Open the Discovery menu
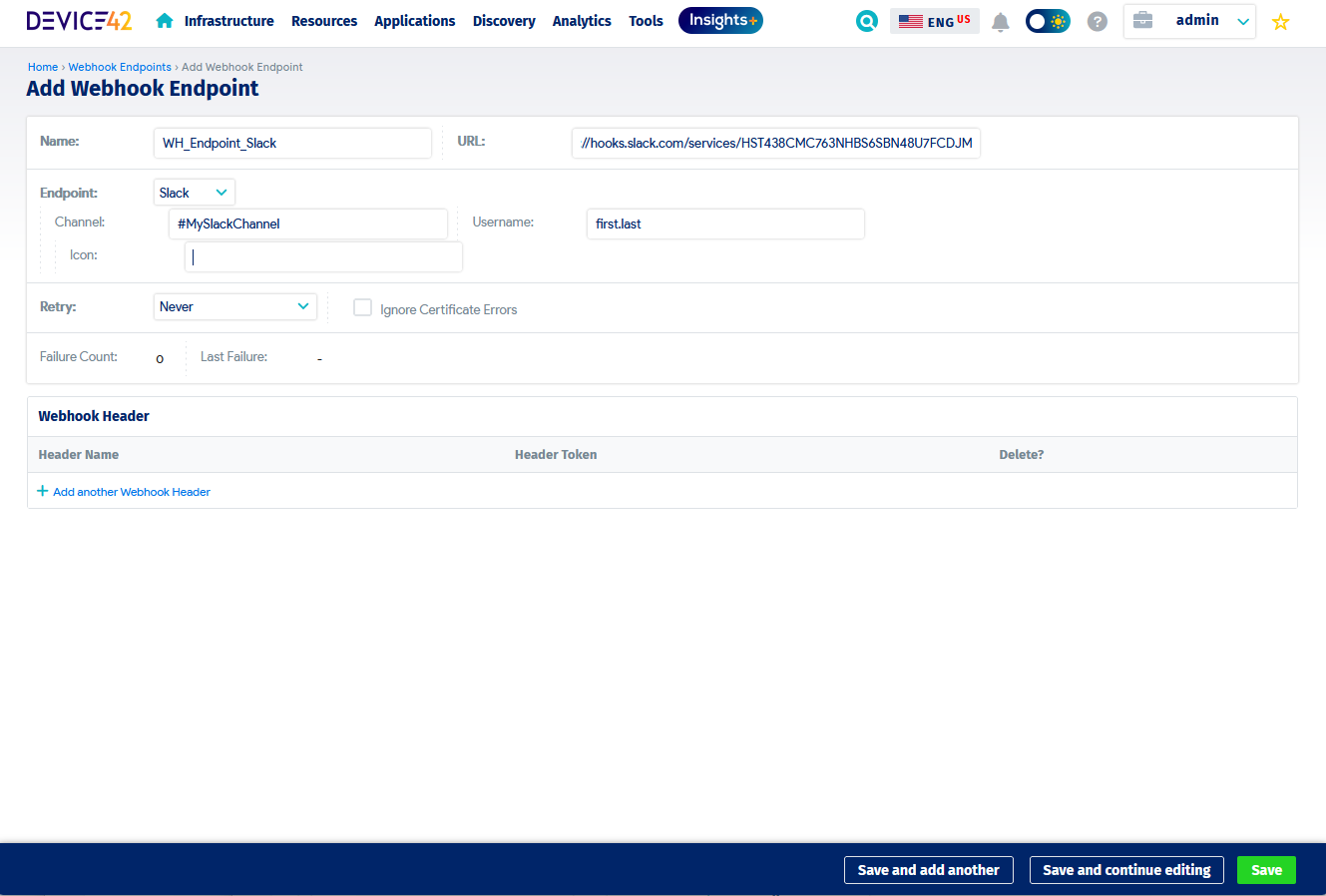1326x896 pixels. click(504, 21)
